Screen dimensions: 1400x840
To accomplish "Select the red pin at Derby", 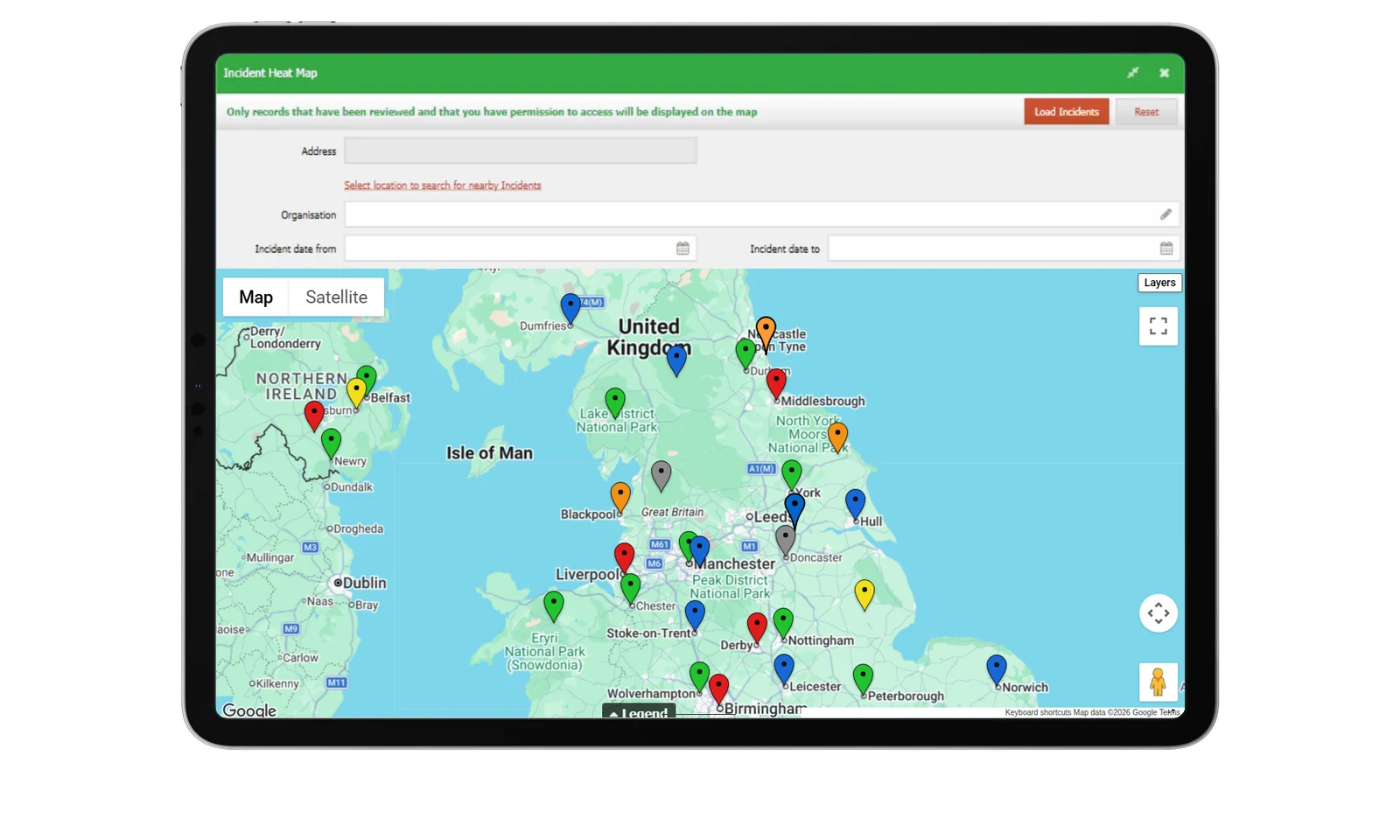I will coord(757,629).
